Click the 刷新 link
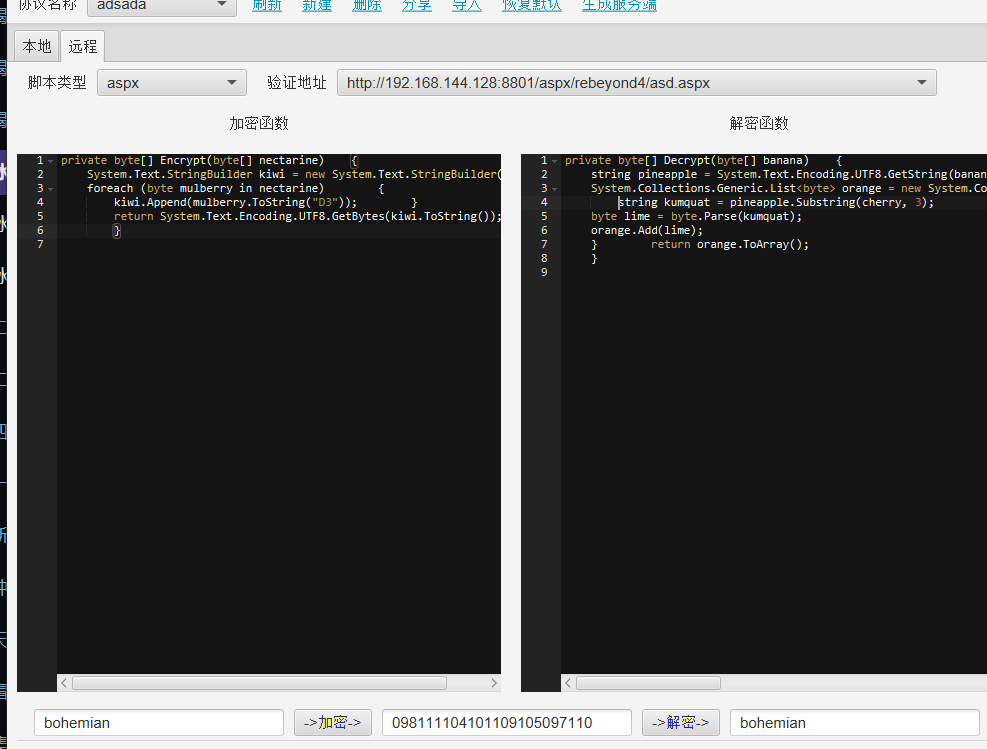The width and height of the screenshot is (987, 749). pos(267,5)
